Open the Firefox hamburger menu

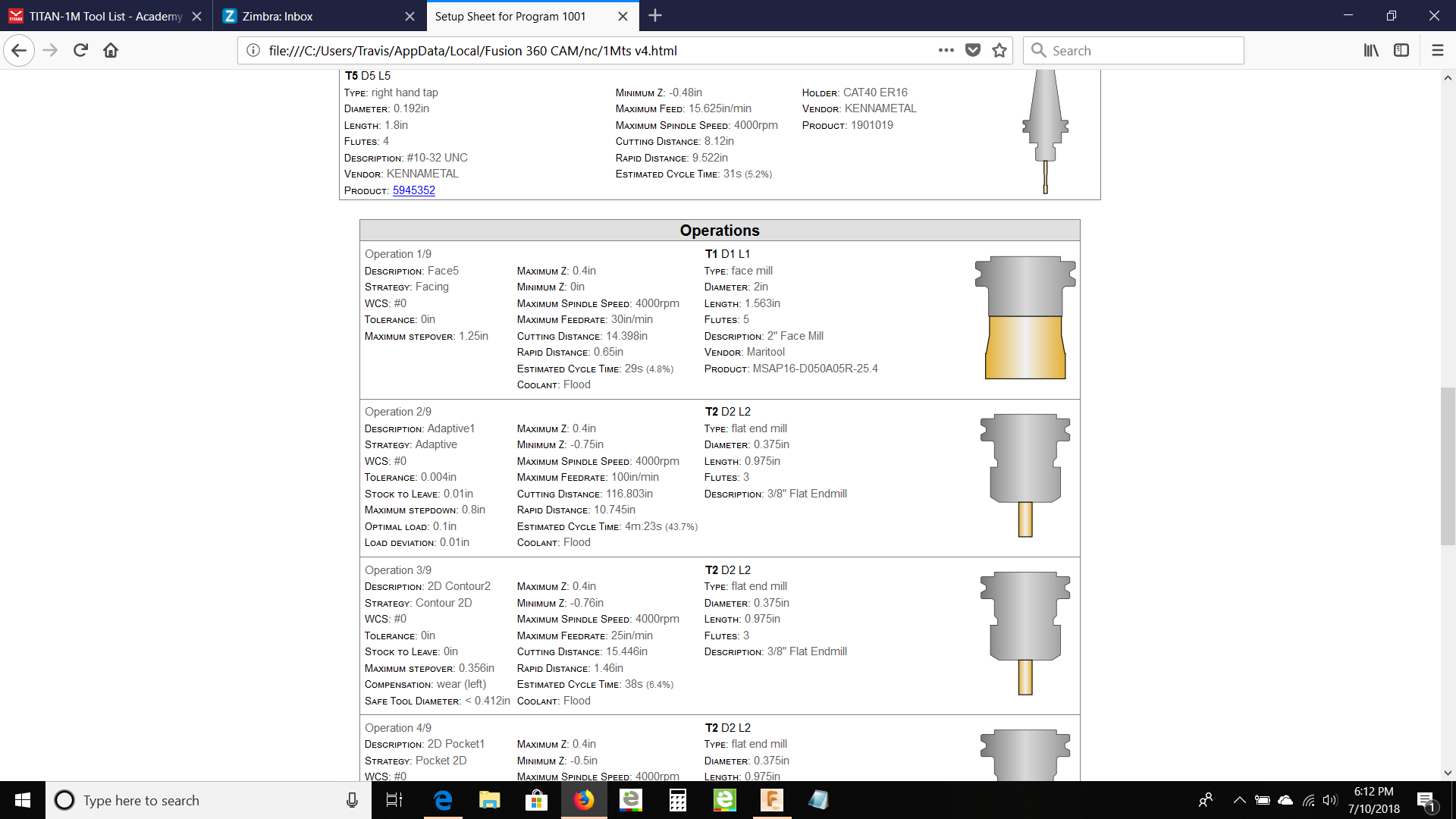(1438, 50)
